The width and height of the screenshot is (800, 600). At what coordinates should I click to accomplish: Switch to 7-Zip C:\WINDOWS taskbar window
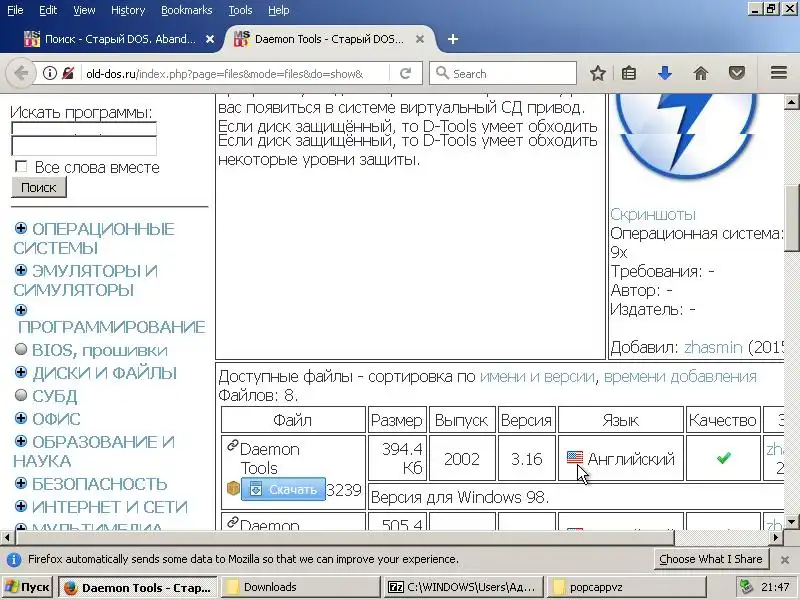[x=463, y=587]
